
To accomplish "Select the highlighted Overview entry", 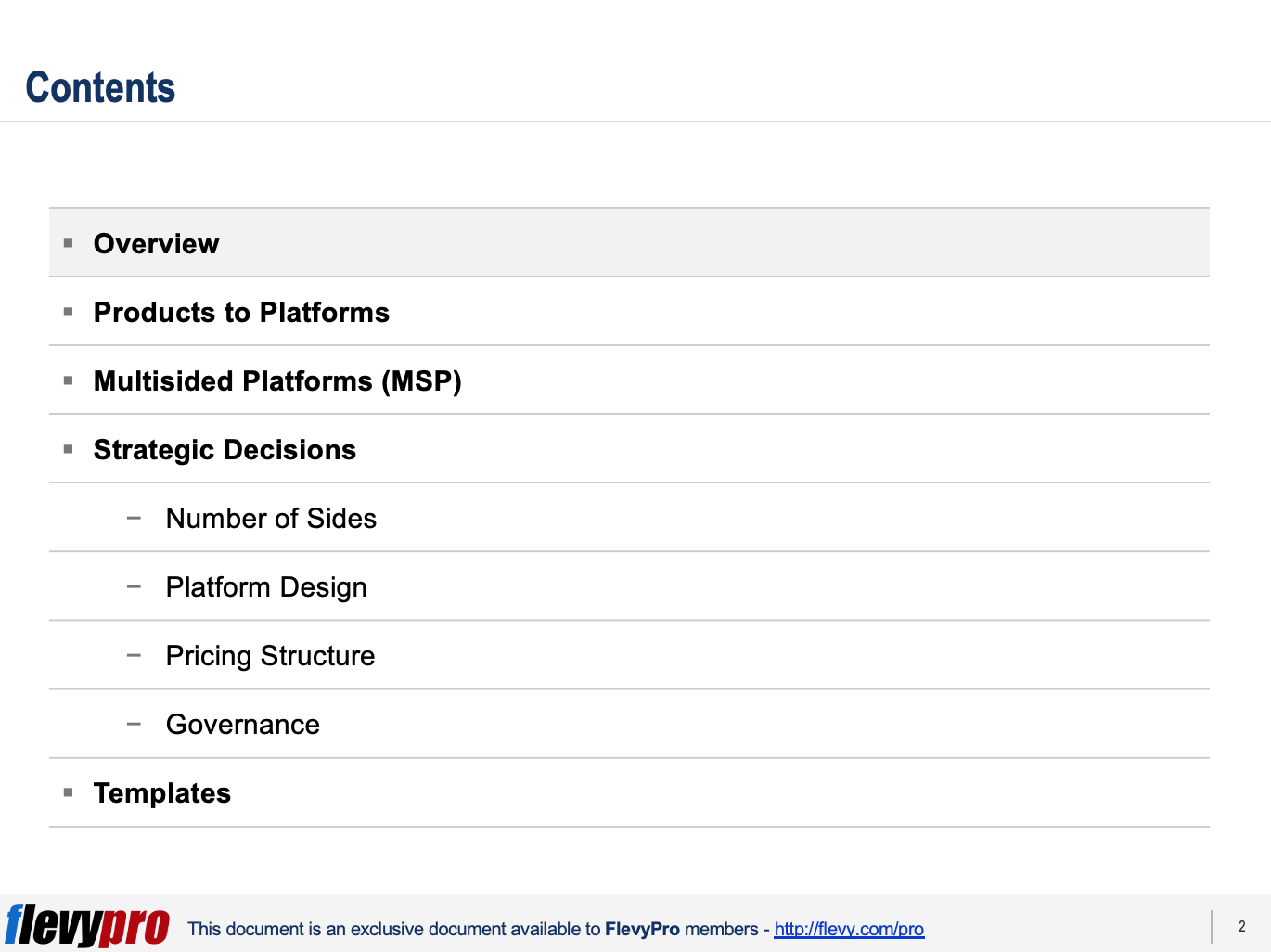I will [156, 243].
